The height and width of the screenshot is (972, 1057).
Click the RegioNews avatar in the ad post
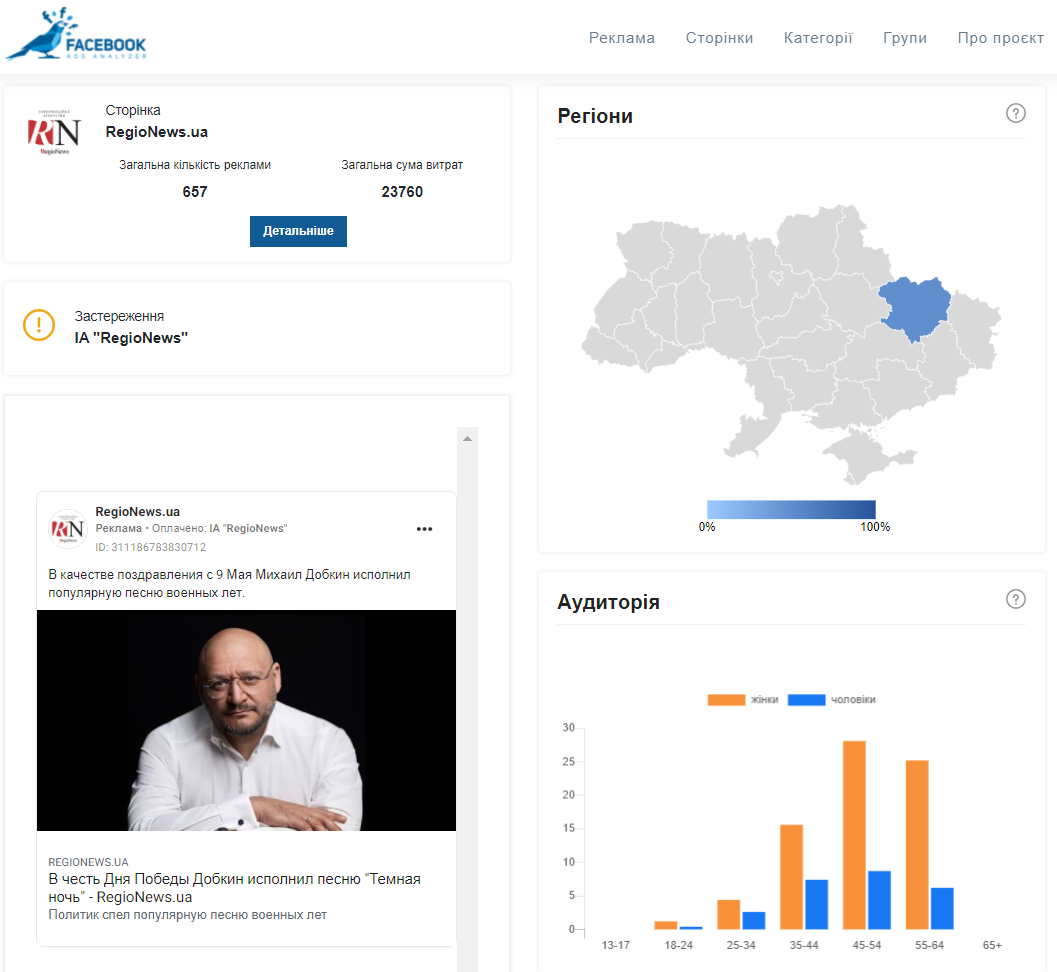pyautogui.click(x=68, y=529)
